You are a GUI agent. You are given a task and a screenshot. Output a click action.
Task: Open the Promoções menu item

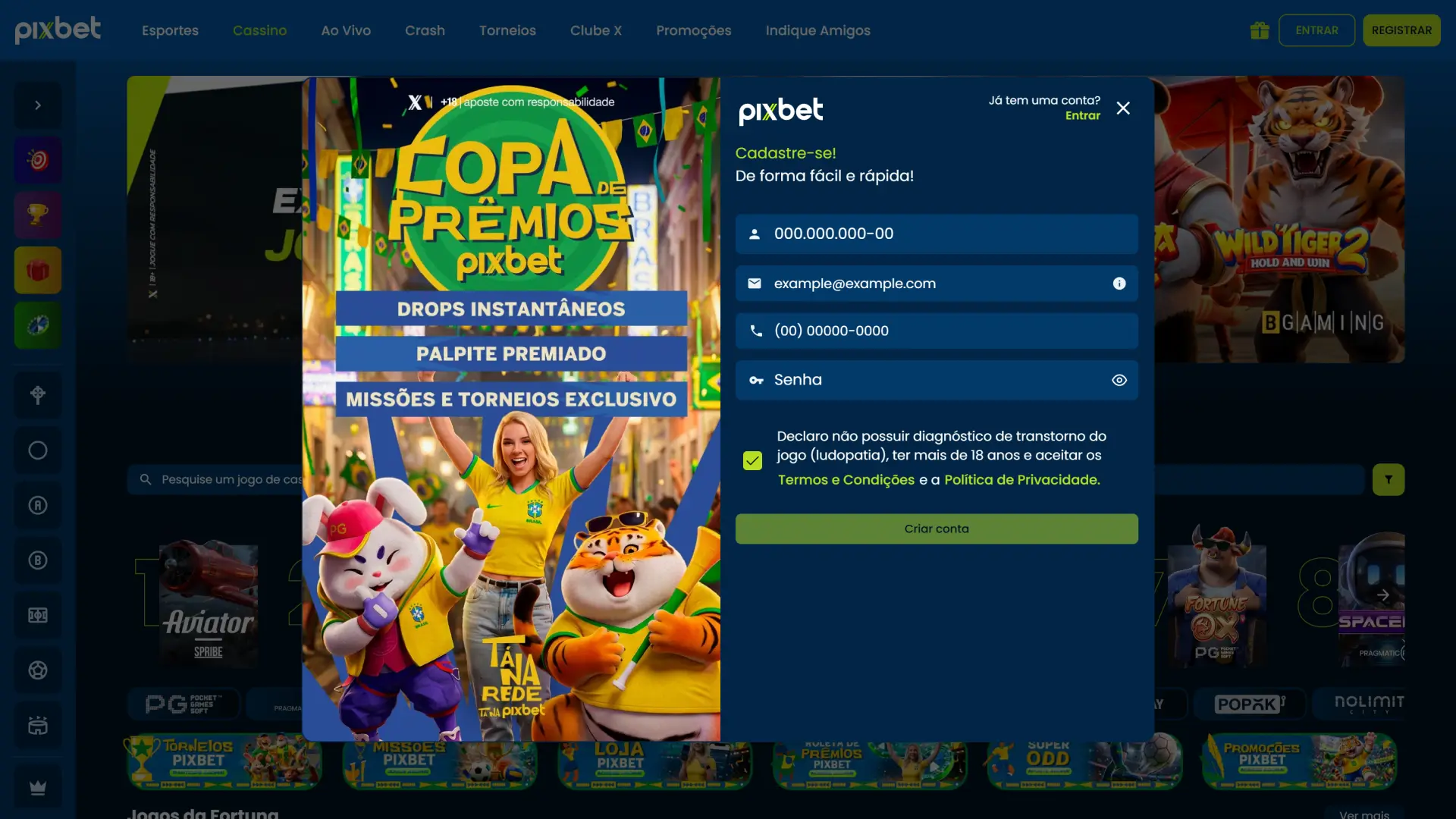[x=694, y=30]
